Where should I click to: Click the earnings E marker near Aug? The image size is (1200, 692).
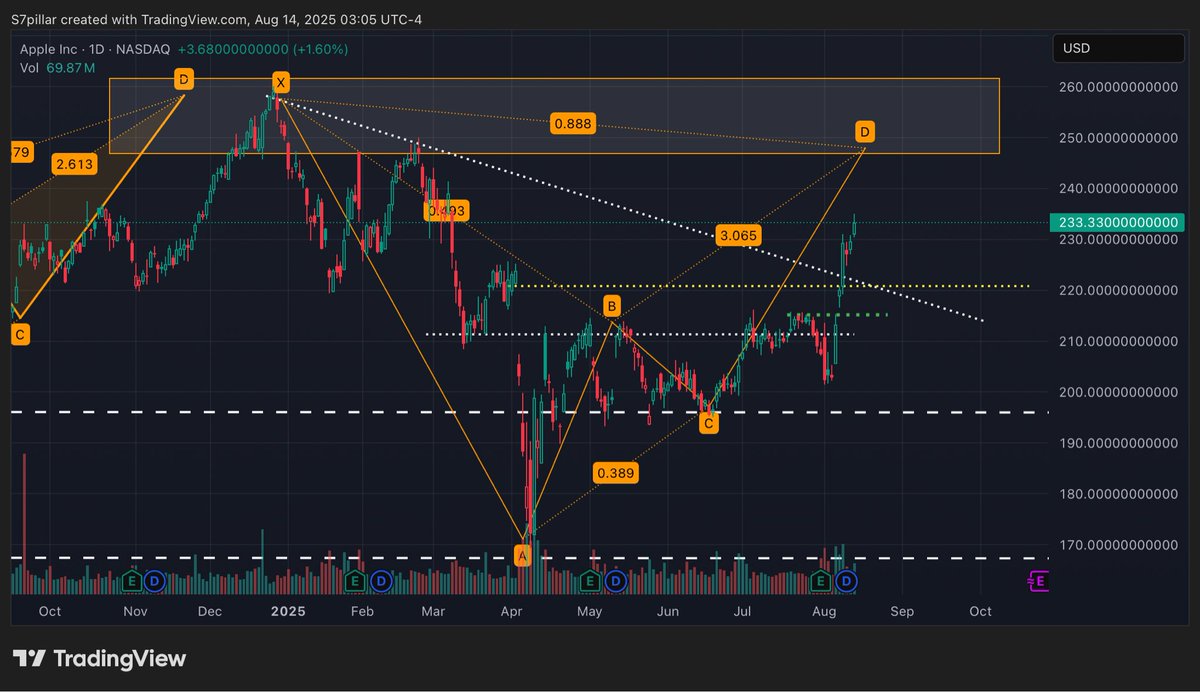click(821, 580)
